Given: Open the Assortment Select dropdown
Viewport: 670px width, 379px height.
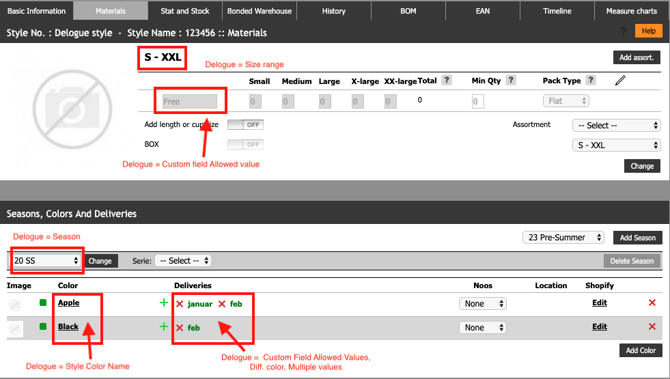Looking at the screenshot, I should pyautogui.click(x=616, y=125).
